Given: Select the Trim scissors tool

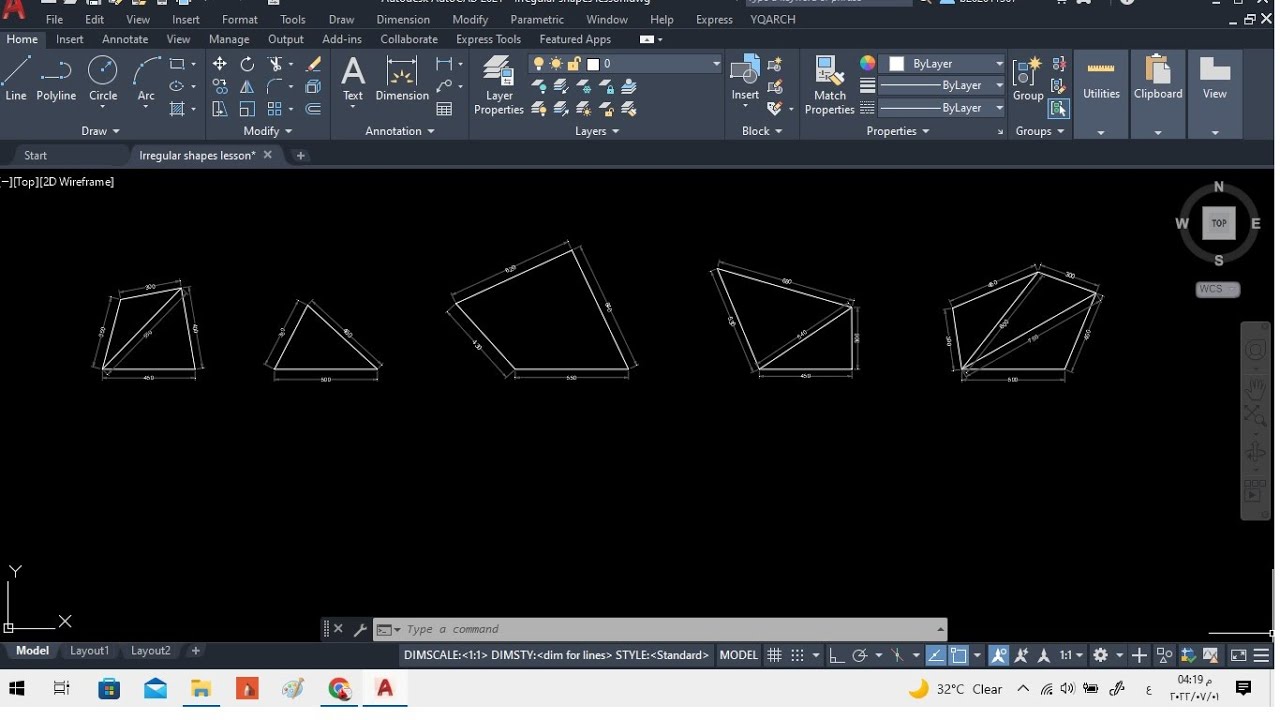Looking at the screenshot, I should [x=275, y=64].
